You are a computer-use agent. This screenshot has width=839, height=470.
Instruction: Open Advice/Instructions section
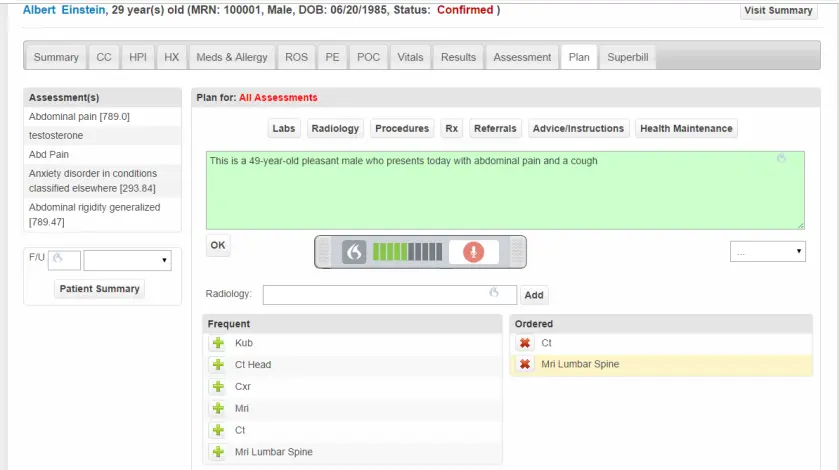[x=578, y=128]
